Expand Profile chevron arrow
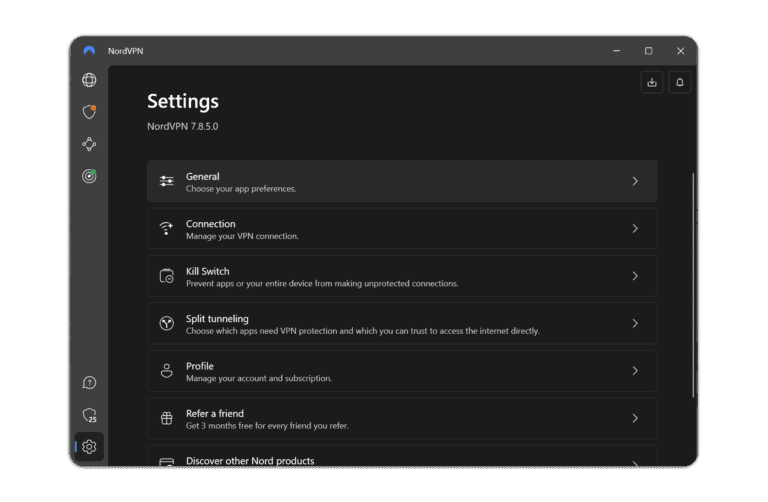768x502 pixels. pos(635,371)
